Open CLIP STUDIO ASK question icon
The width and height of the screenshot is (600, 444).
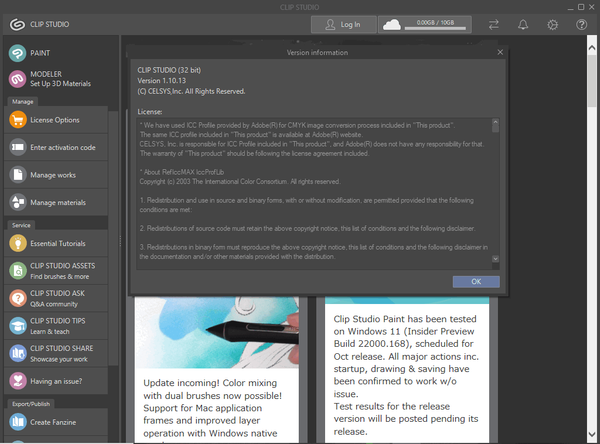pyautogui.click(x=18, y=298)
